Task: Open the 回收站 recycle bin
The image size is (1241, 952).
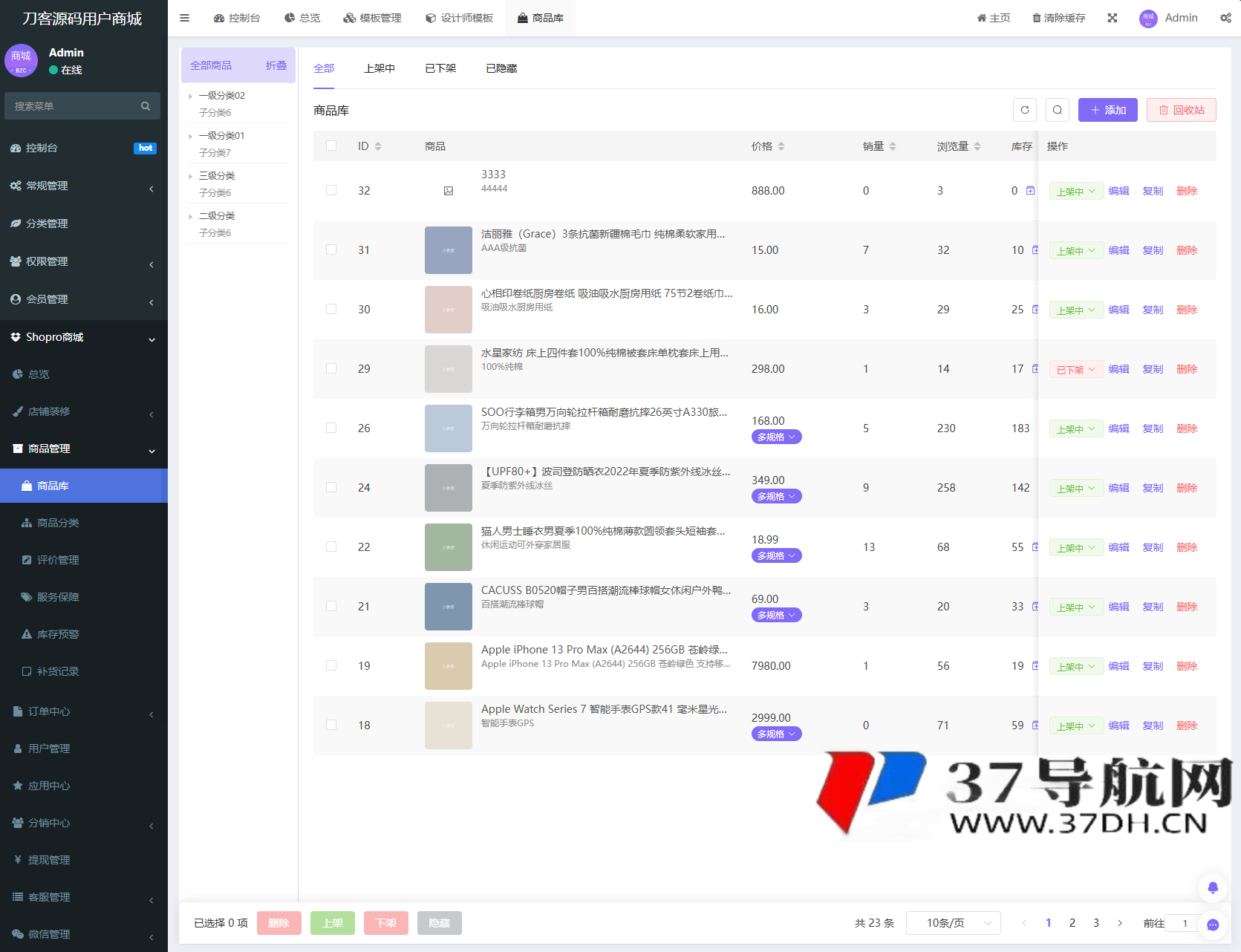Action: click(1181, 110)
